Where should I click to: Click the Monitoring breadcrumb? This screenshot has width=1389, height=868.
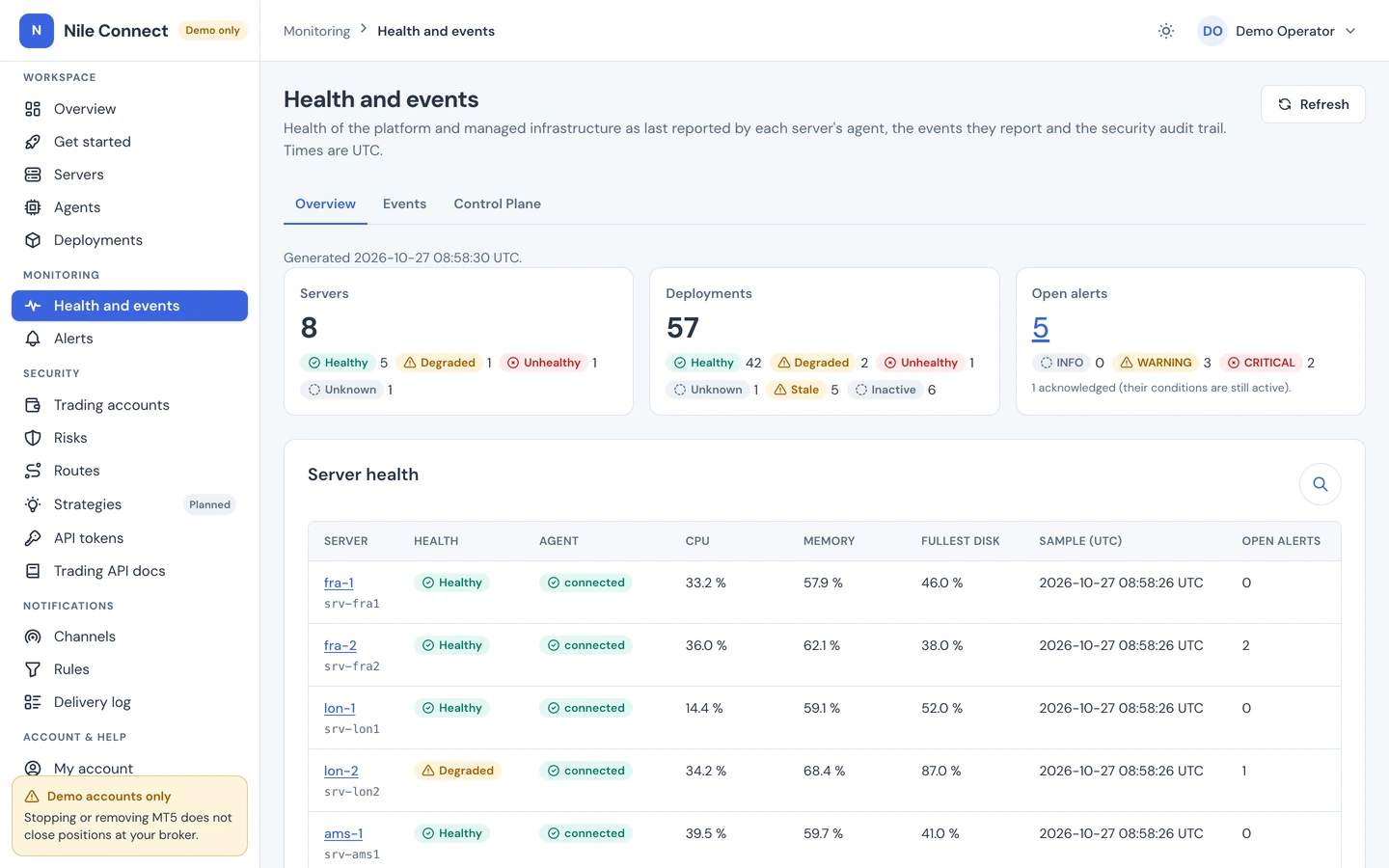[316, 31]
